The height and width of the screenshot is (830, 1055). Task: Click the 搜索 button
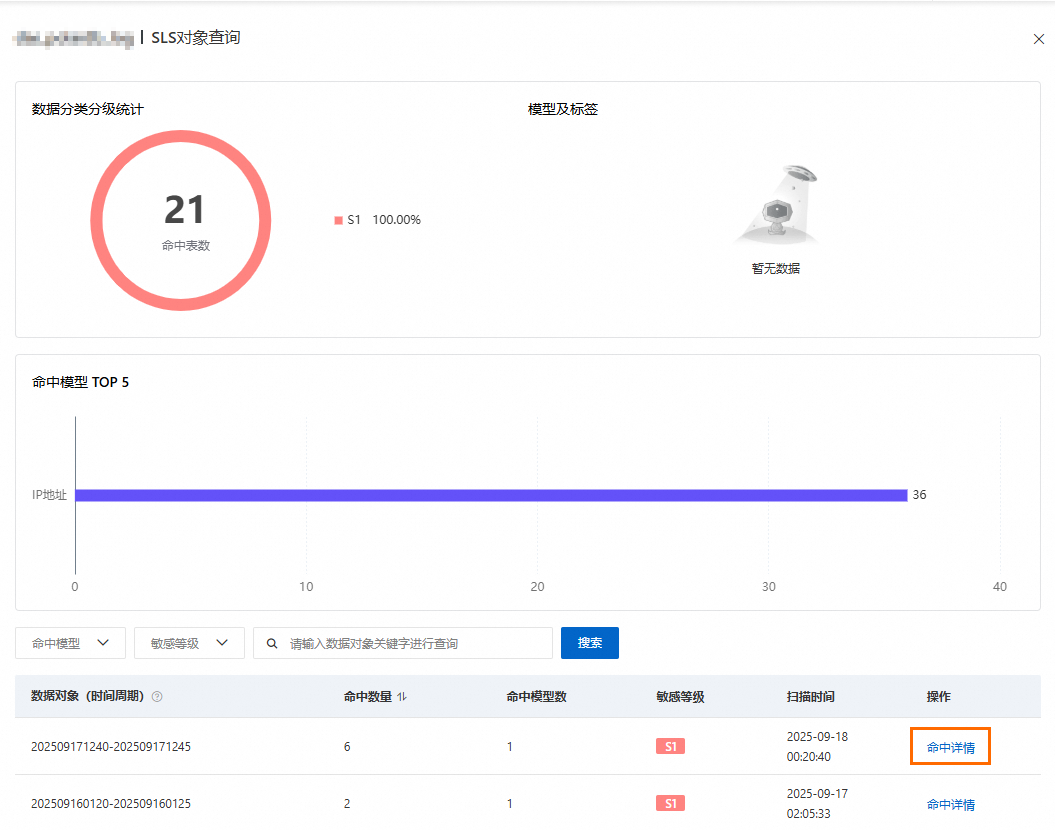(589, 643)
